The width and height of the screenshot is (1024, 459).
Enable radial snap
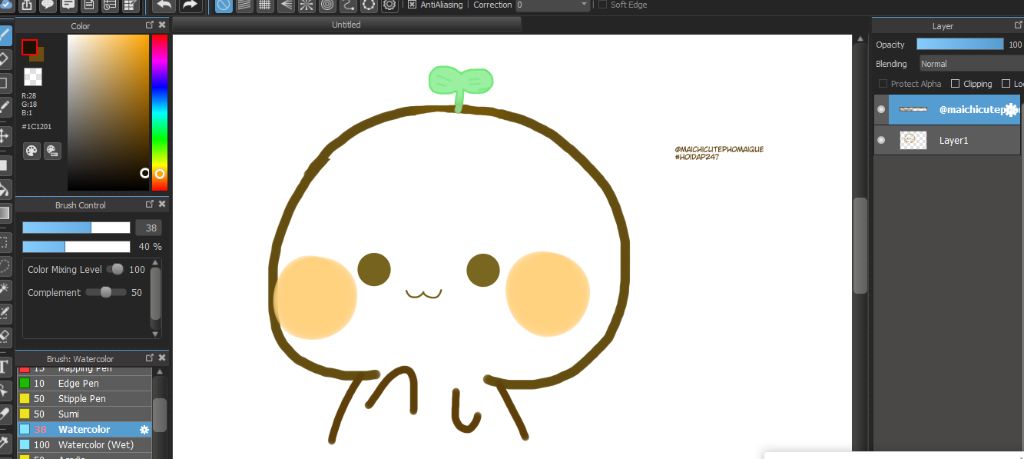click(x=306, y=5)
